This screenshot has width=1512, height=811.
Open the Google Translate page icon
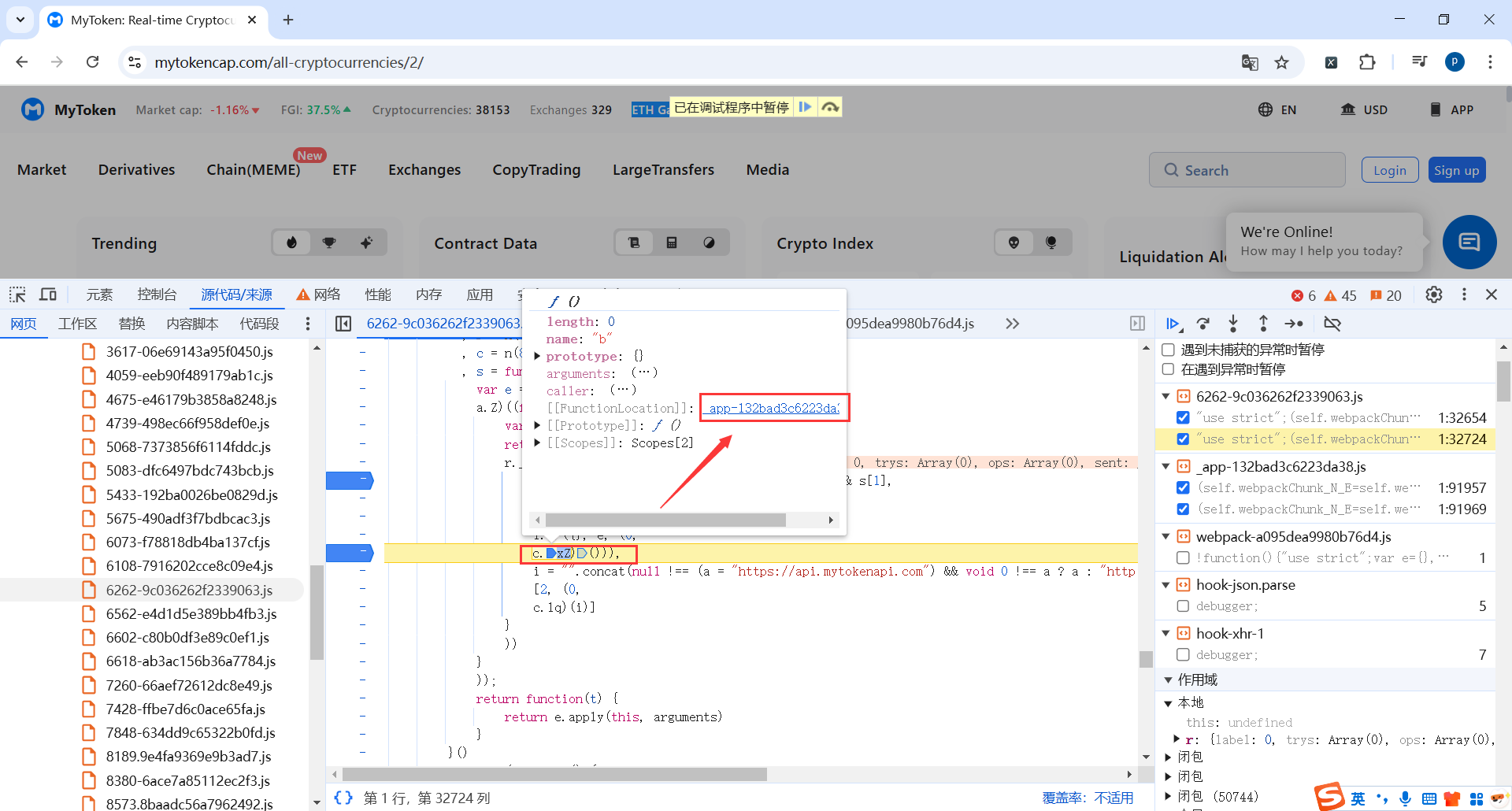[1250, 62]
